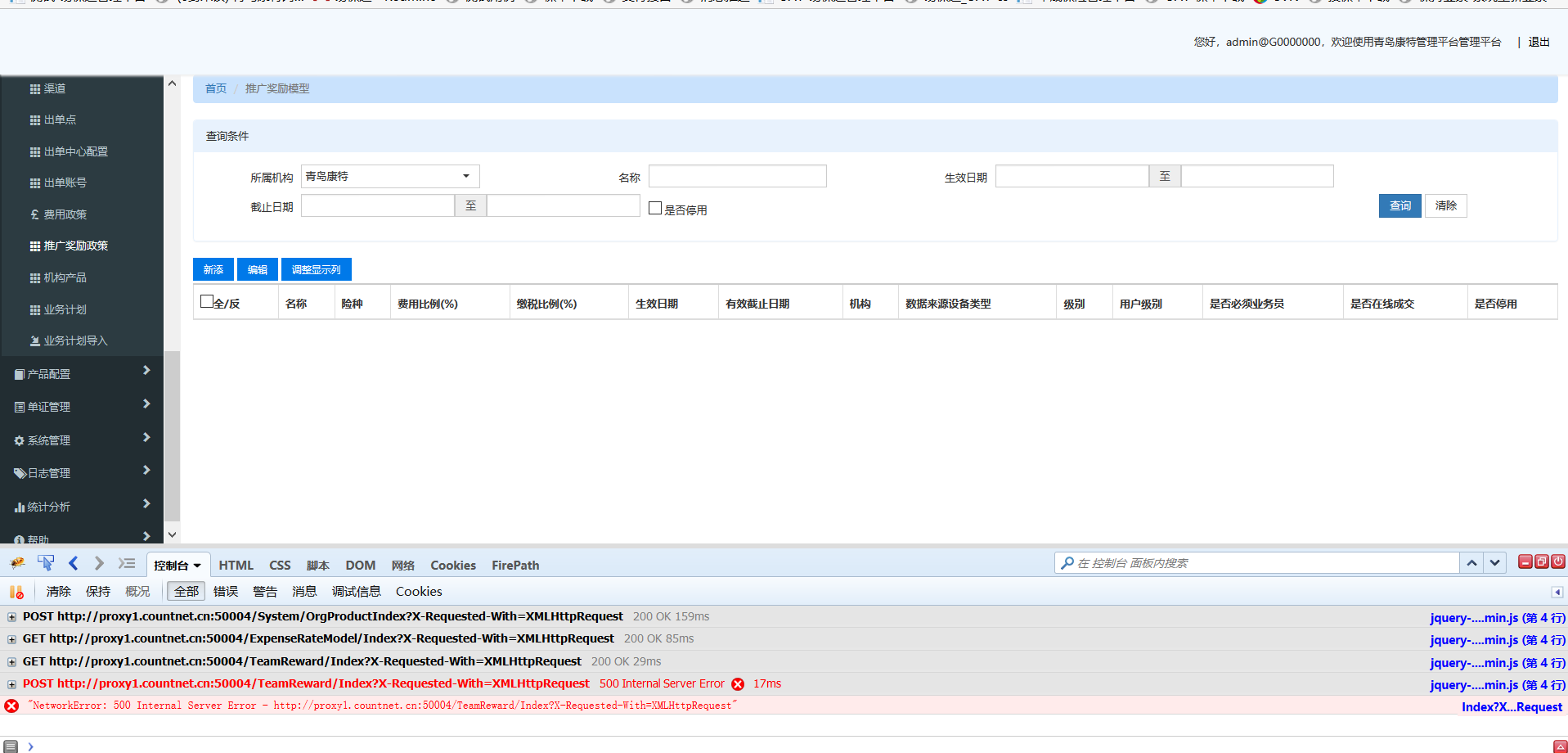
Task: Check the 全/反 select-all checkbox
Action: [x=207, y=301]
